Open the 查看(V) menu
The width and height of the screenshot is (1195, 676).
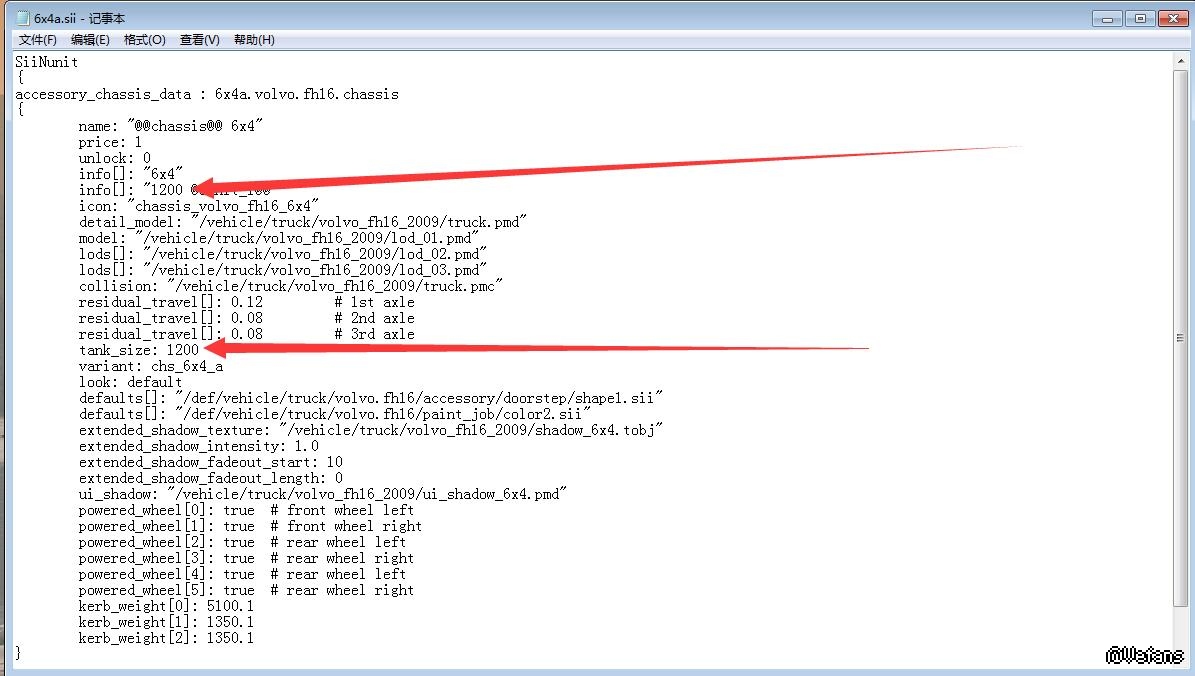[200, 40]
